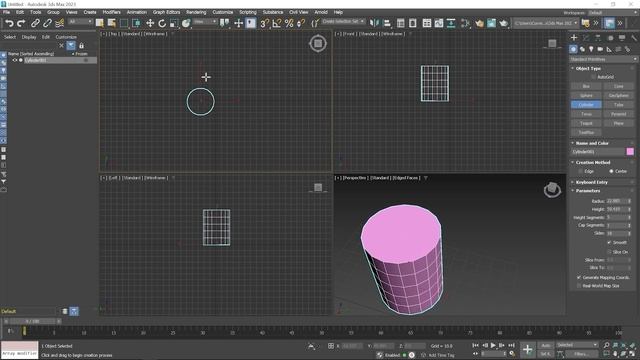The image size is (640, 360).
Task: Hide Cylinder001 using its eye icon
Action: tap(15, 60)
